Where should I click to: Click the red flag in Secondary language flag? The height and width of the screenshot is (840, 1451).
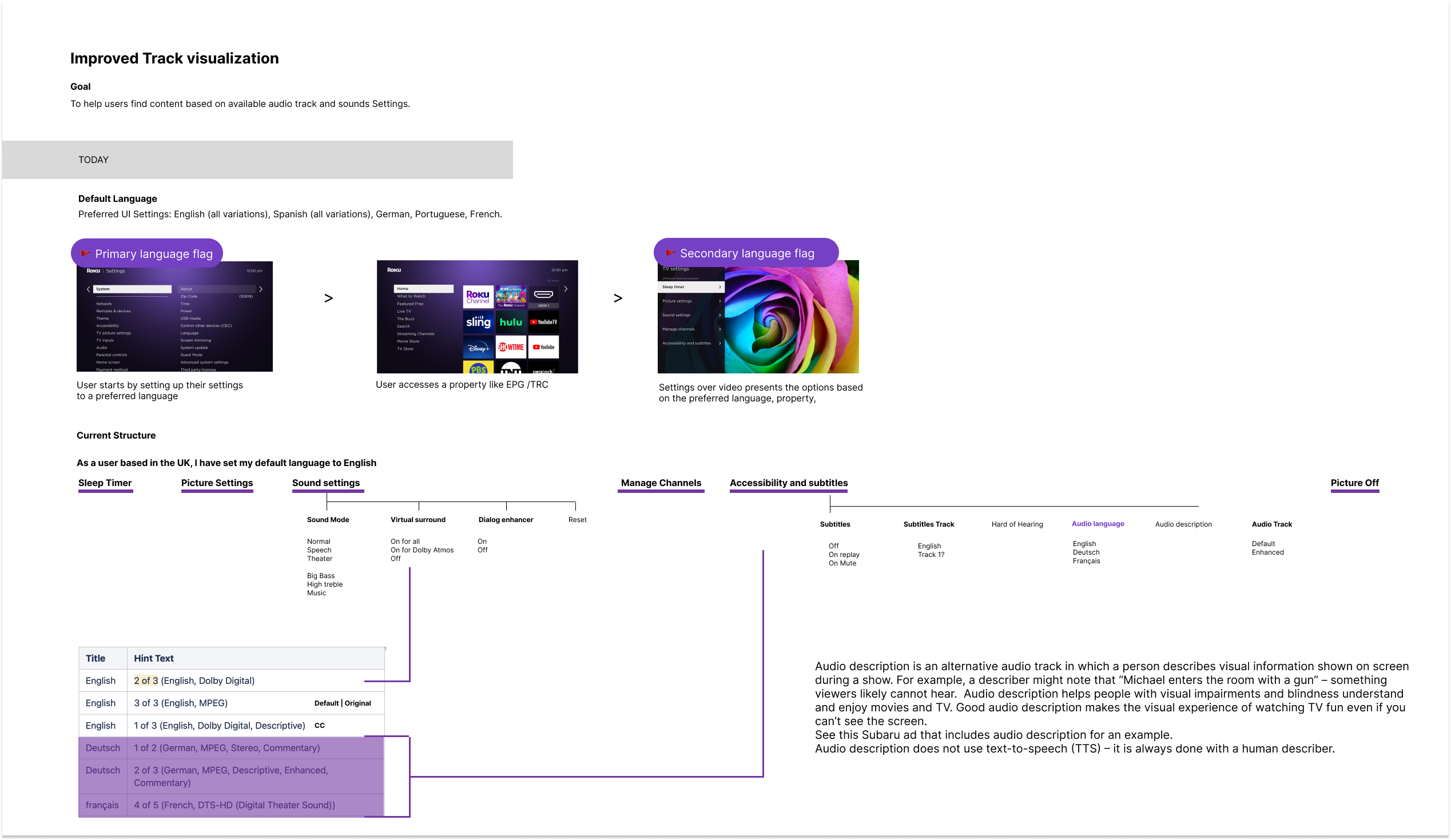click(671, 253)
